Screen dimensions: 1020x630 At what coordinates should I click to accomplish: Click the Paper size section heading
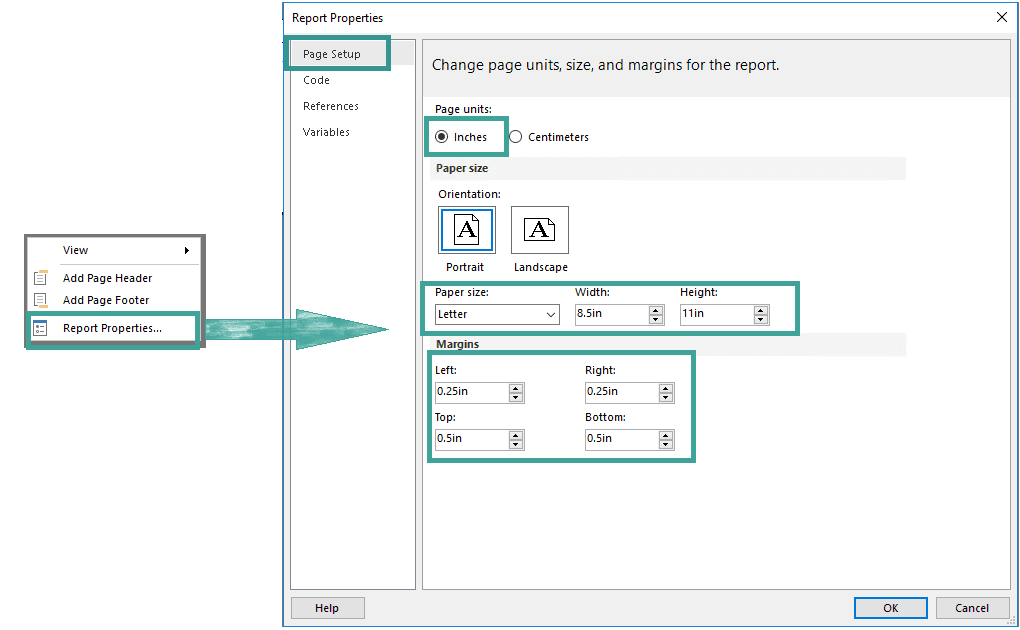[x=462, y=168]
